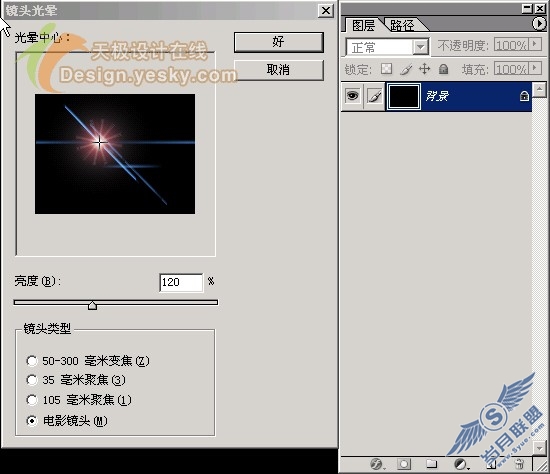The width and height of the screenshot is (550, 474).
Task: Open the Layers panel flyout menu arrow
Action: (x=539, y=24)
